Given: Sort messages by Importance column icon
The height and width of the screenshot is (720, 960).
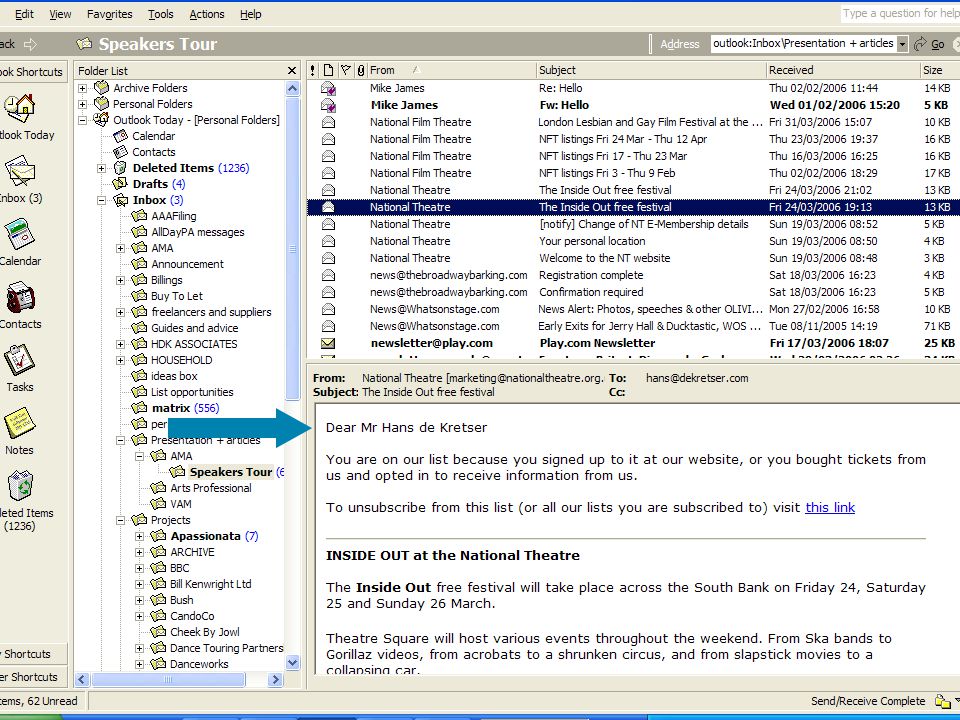Looking at the screenshot, I should point(313,70).
